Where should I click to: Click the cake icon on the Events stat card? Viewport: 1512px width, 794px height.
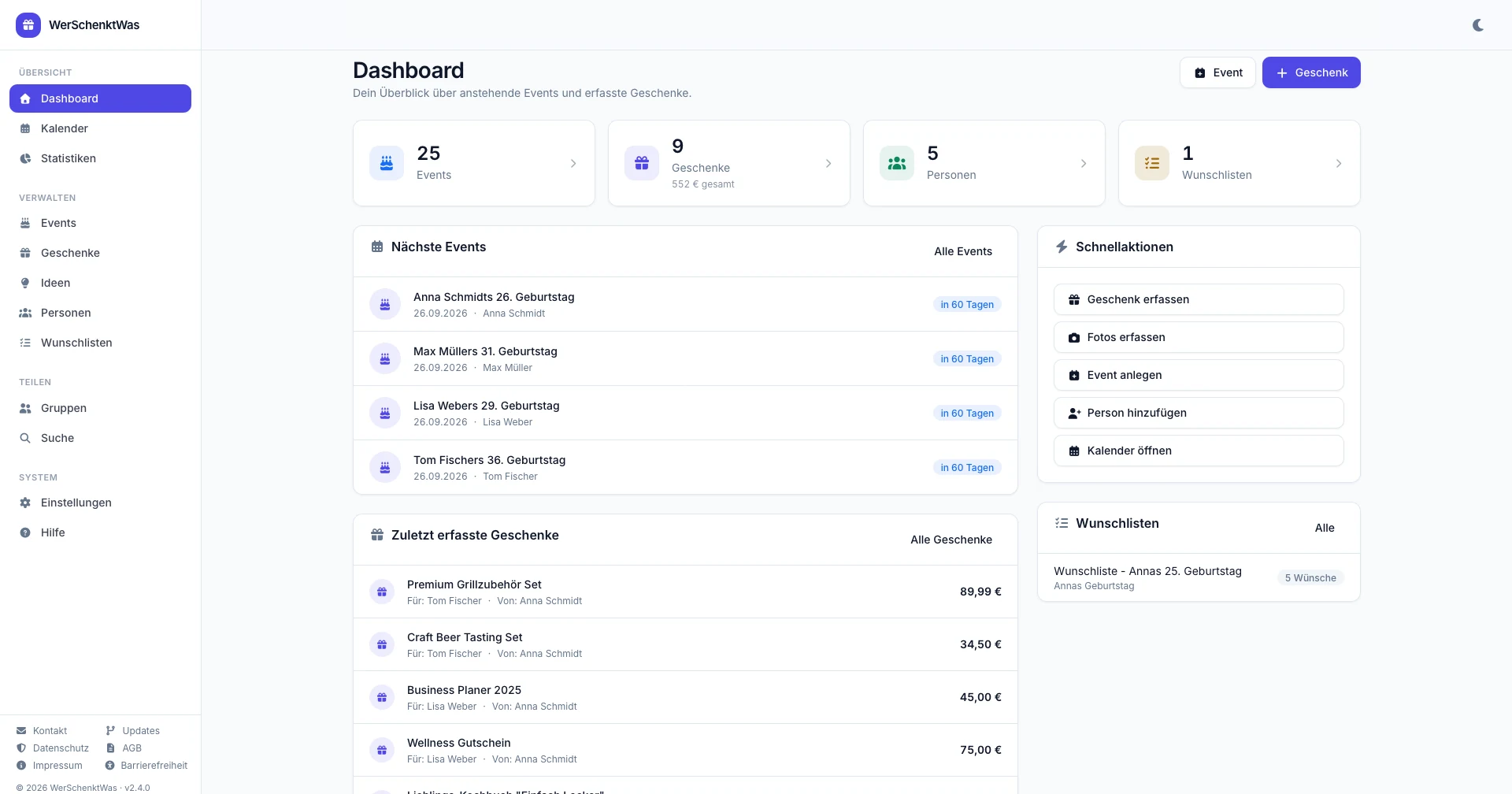point(387,163)
